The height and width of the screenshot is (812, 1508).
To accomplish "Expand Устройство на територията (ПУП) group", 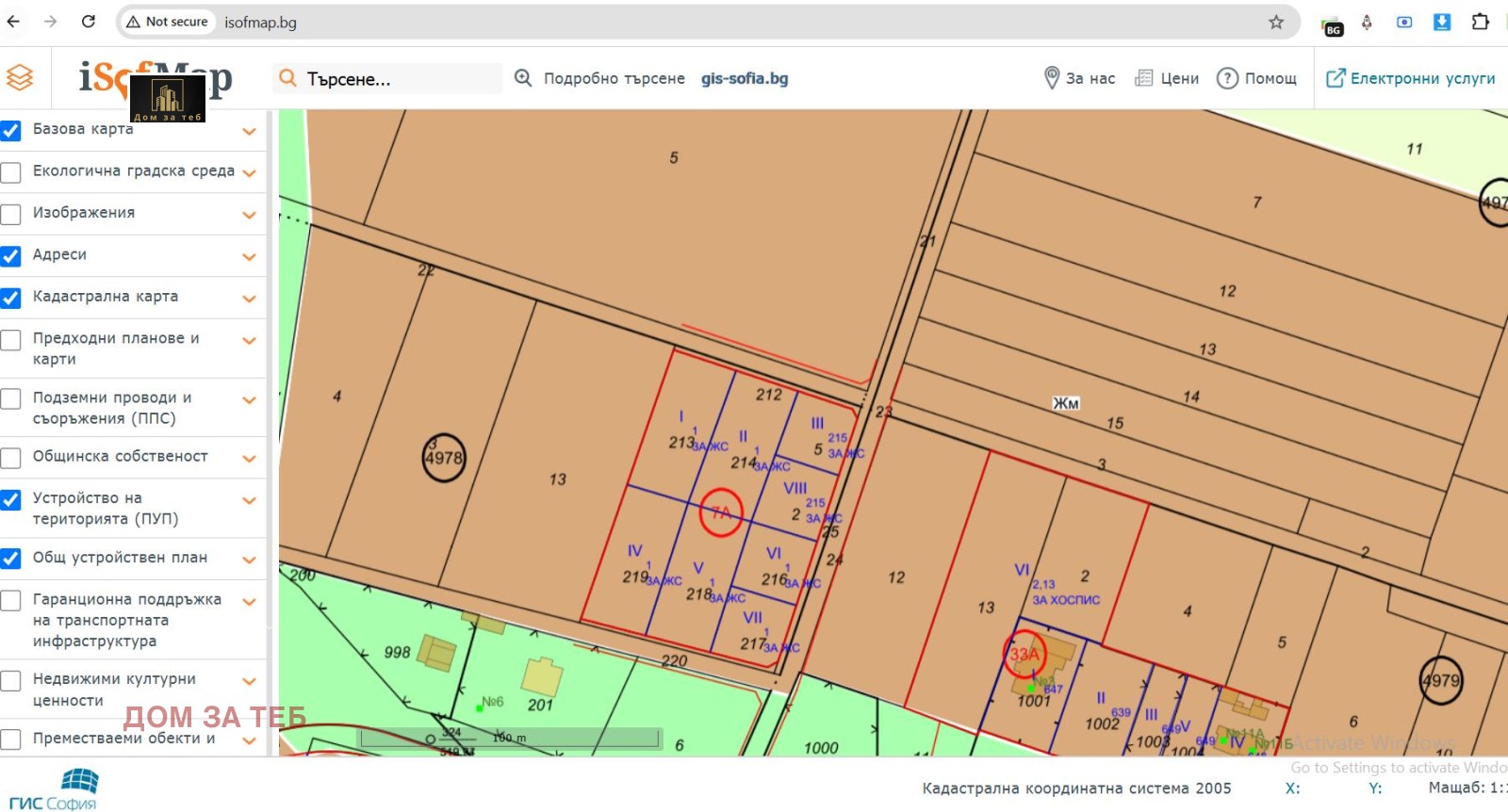I will 249,500.
